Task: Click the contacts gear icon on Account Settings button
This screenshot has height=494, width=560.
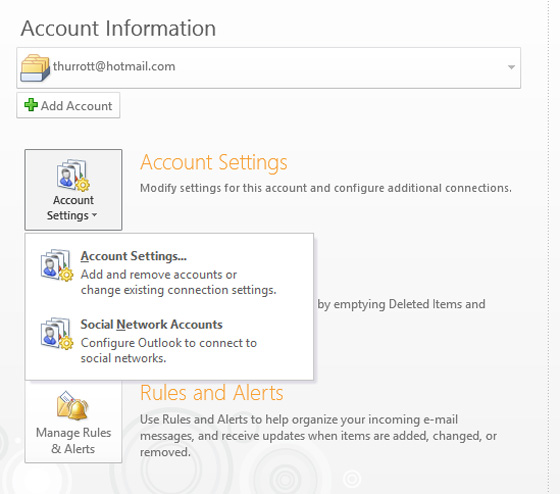Action: pyautogui.click(x=73, y=175)
